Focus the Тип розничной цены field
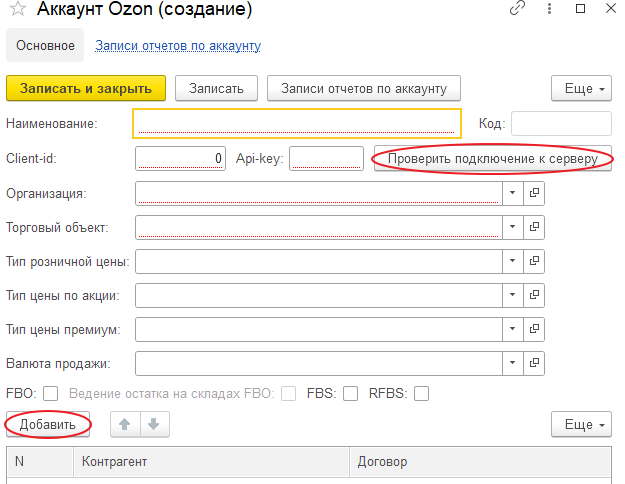625x484 pixels. [319, 261]
